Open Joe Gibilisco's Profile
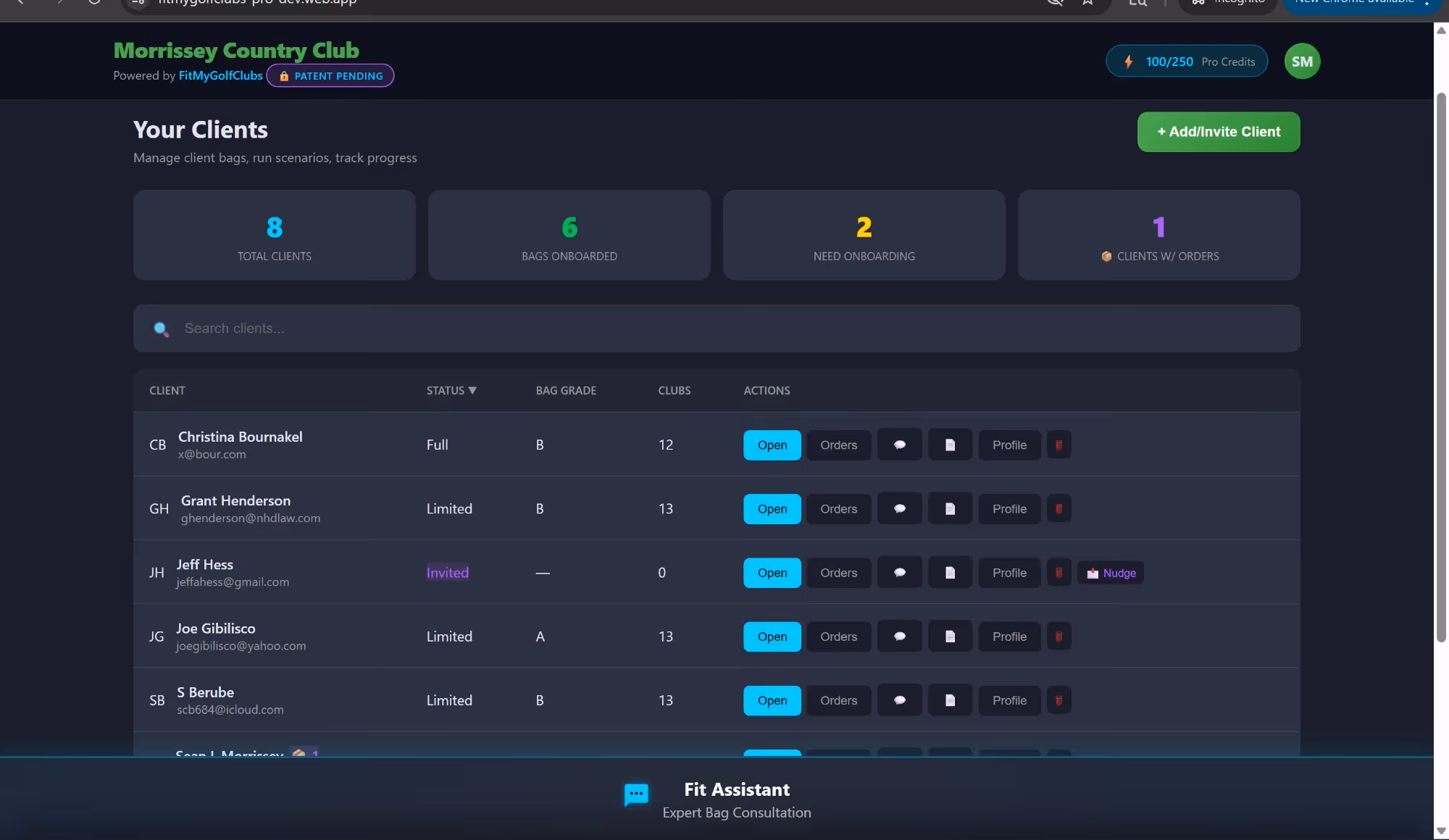The height and width of the screenshot is (840, 1449). point(1009,636)
